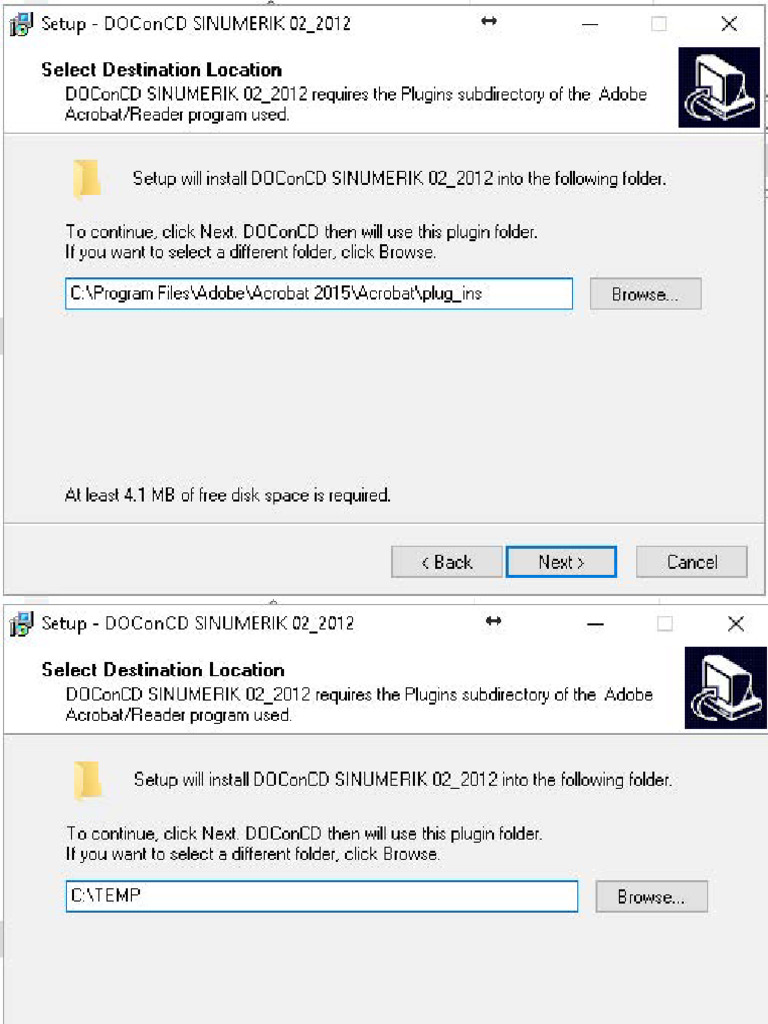Image resolution: width=768 pixels, height=1024 pixels.
Task: Click the installer computer icon in the C:\TEMP window
Action: click(x=726, y=688)
